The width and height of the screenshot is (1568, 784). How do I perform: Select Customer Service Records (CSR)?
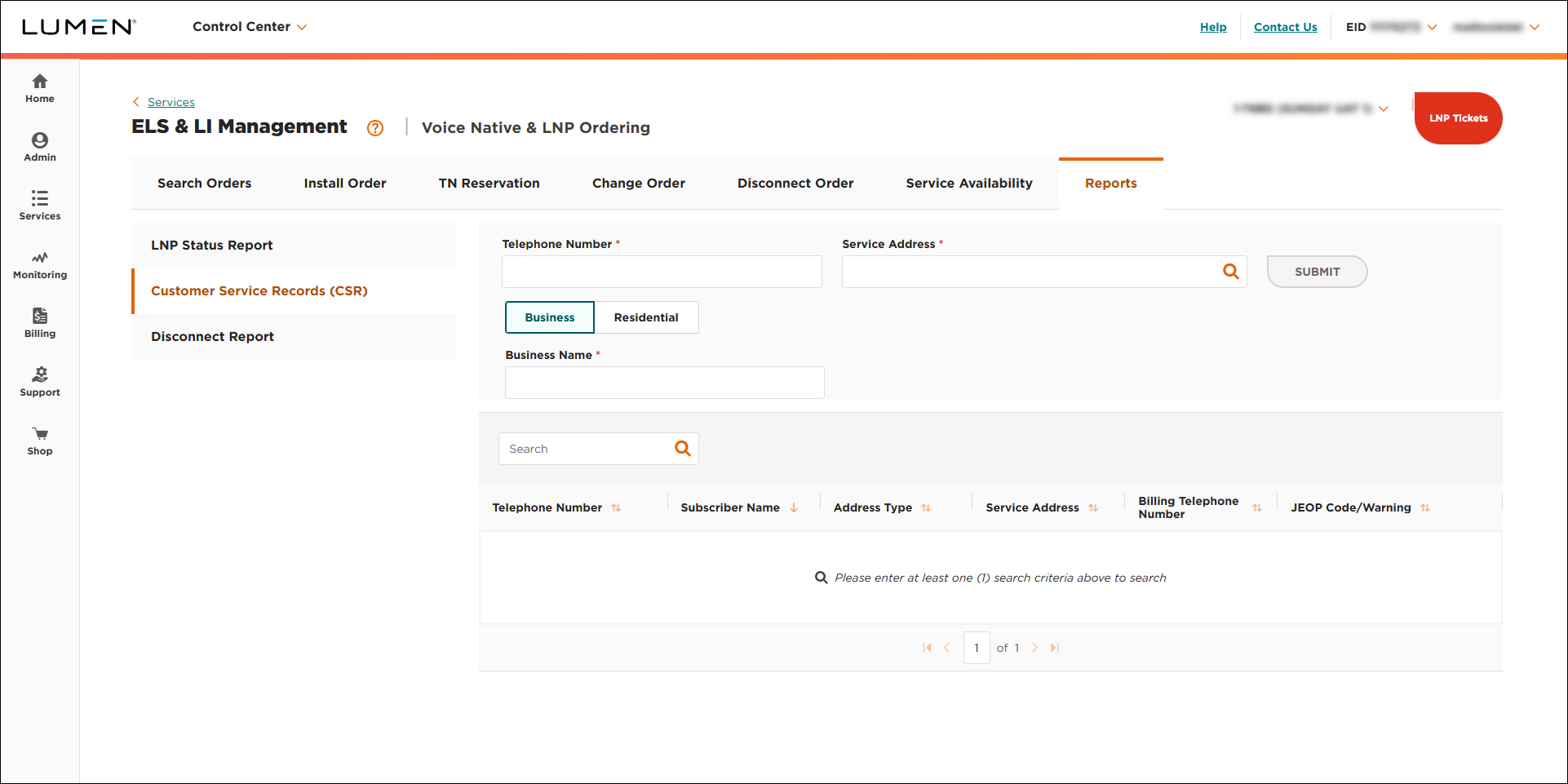point(294,291)
